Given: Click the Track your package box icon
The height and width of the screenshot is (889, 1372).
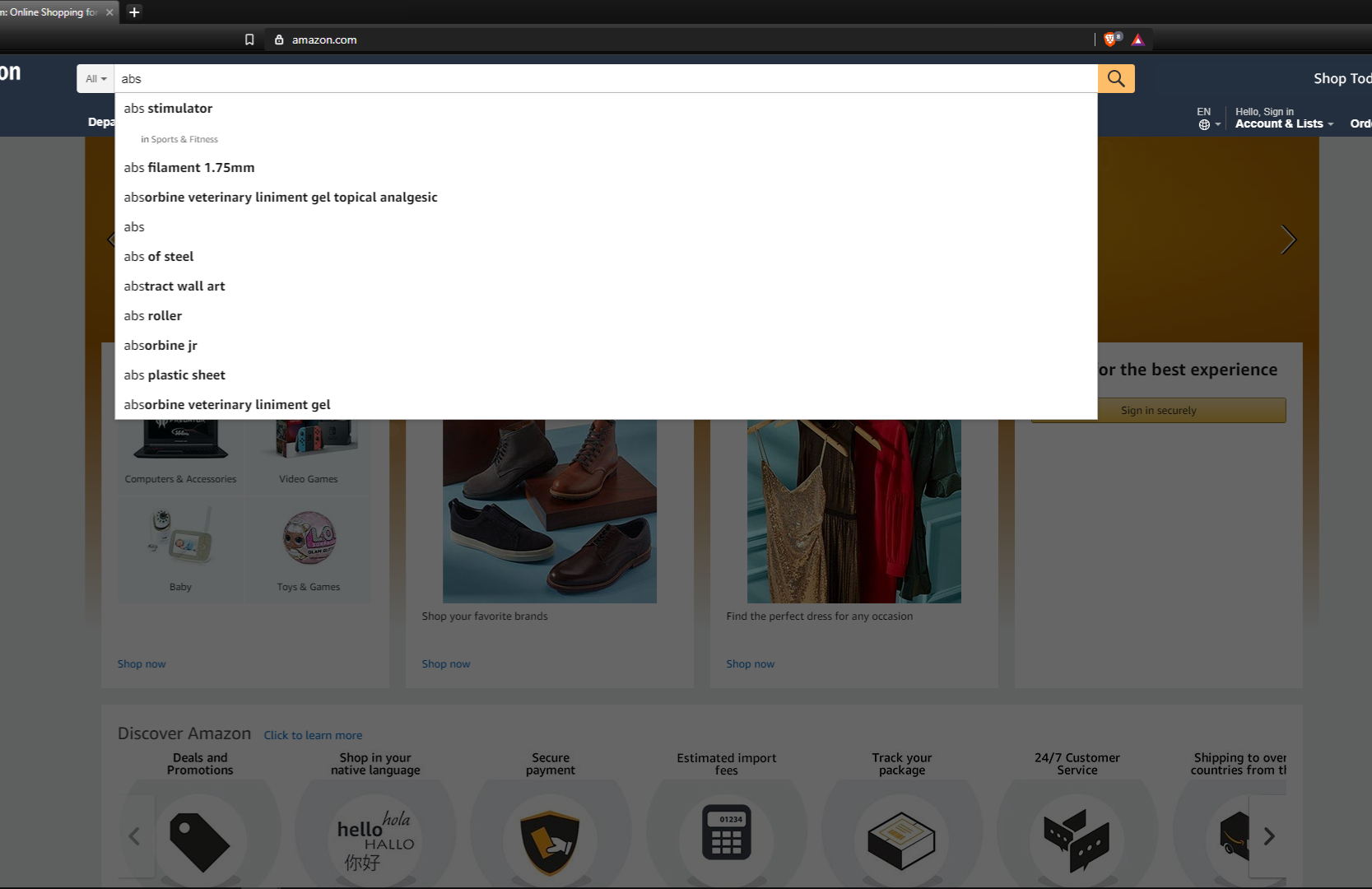Looking at the screenshot, I should point(902,841).
